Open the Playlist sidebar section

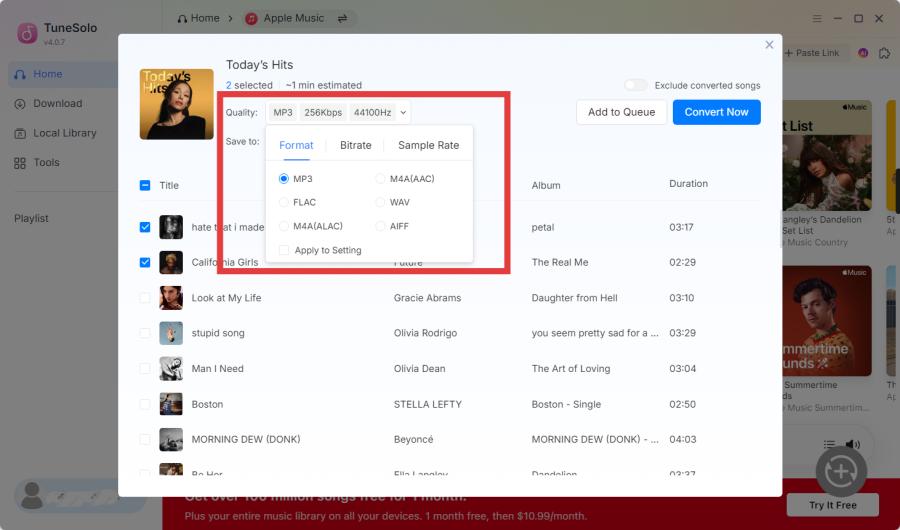point(31,219)
